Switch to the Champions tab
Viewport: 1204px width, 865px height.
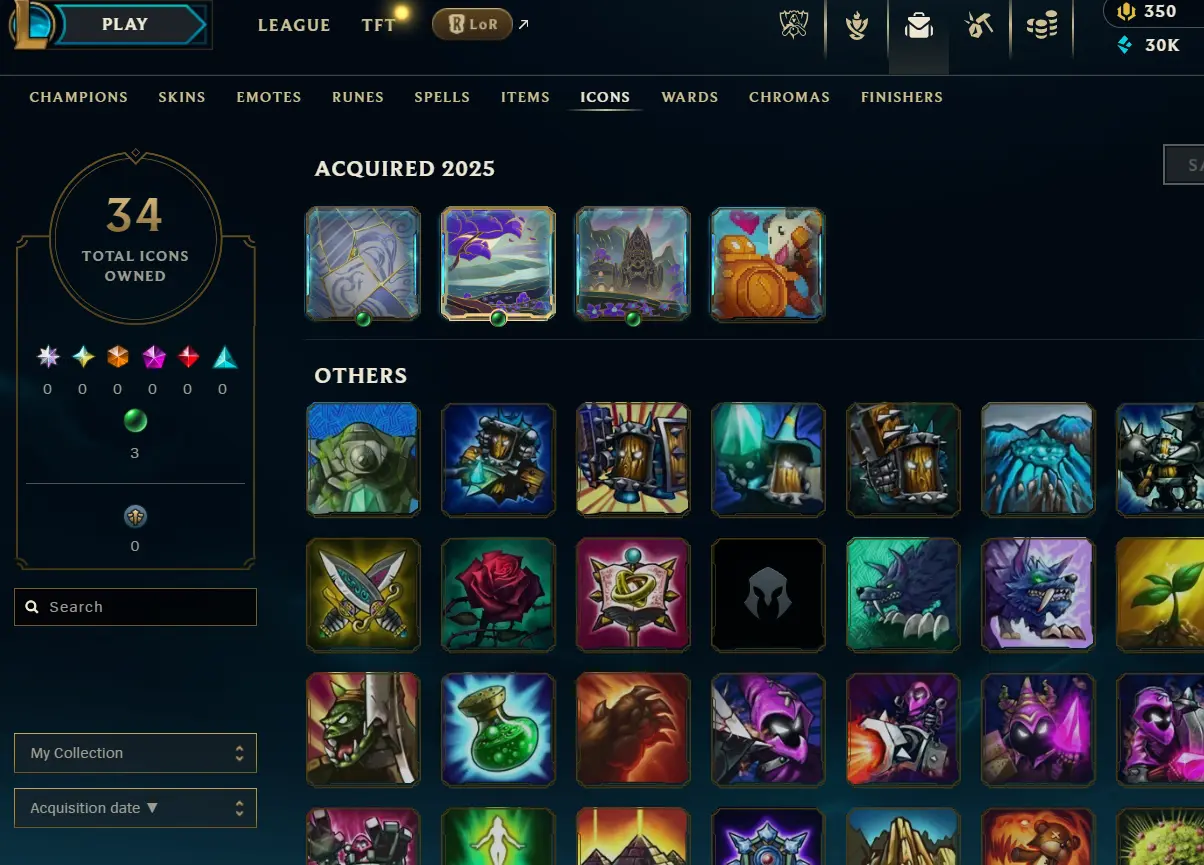pos(79,97)
